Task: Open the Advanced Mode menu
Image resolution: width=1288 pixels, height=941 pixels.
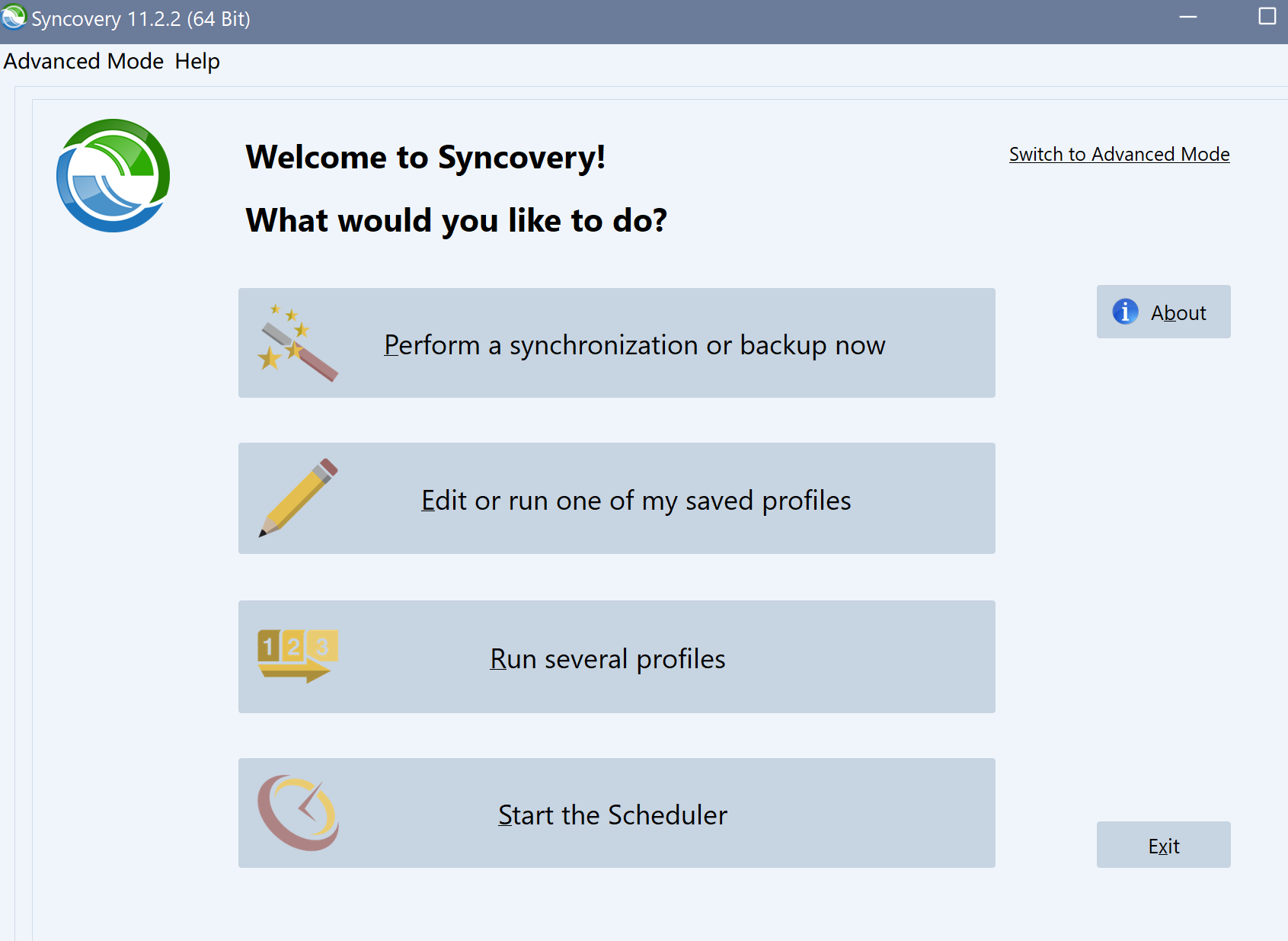Action: coord(84,61)
